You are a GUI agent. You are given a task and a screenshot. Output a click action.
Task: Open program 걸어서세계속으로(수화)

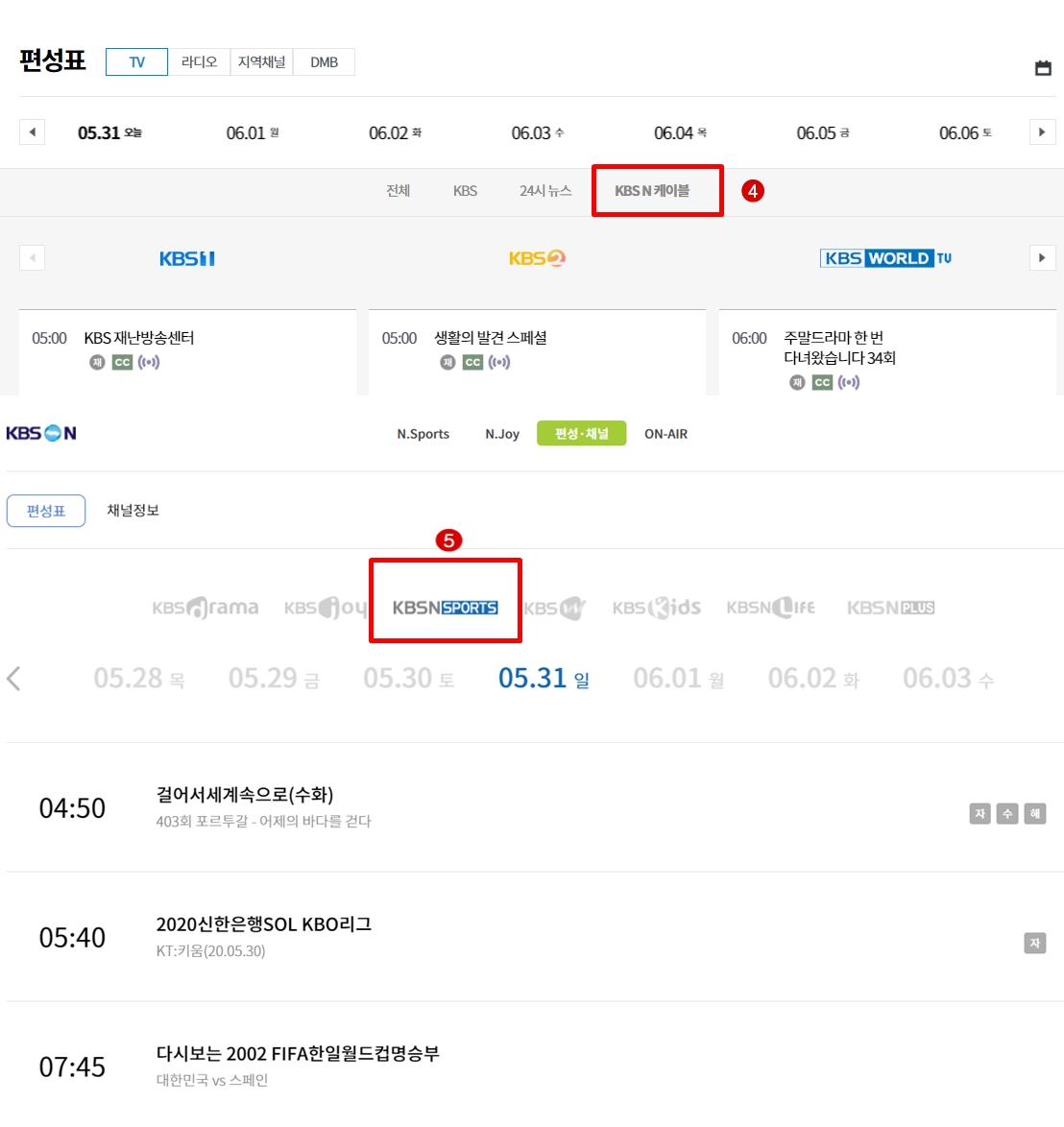245,795
